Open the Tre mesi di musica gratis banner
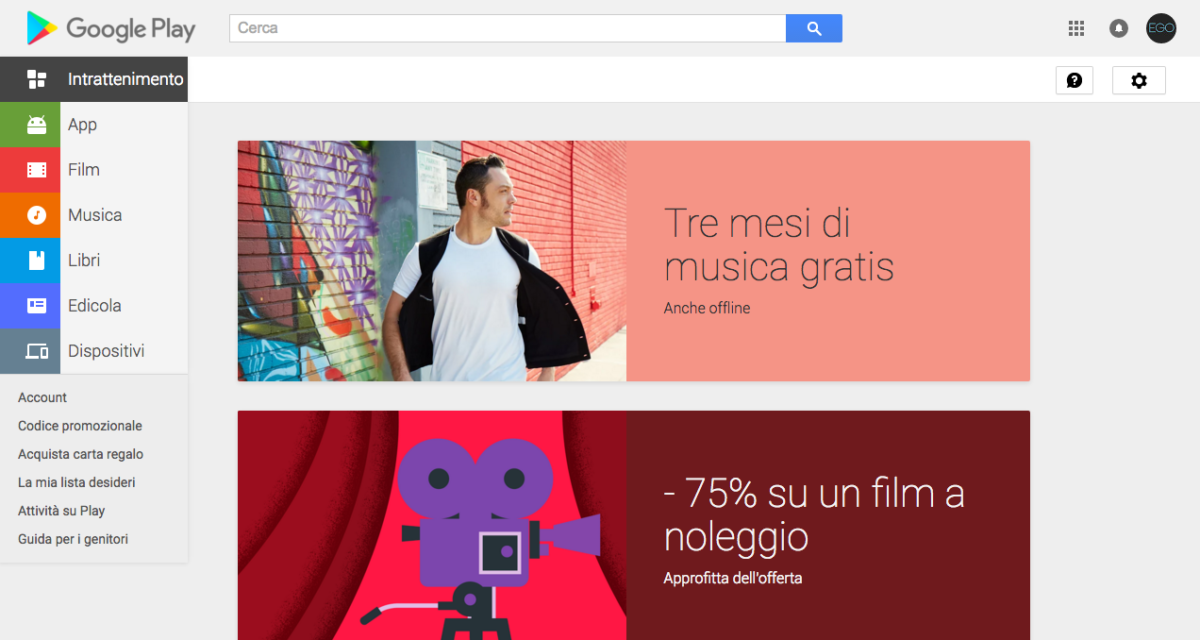Viewport: 1200px width, 640px height. tap(634, 261)
